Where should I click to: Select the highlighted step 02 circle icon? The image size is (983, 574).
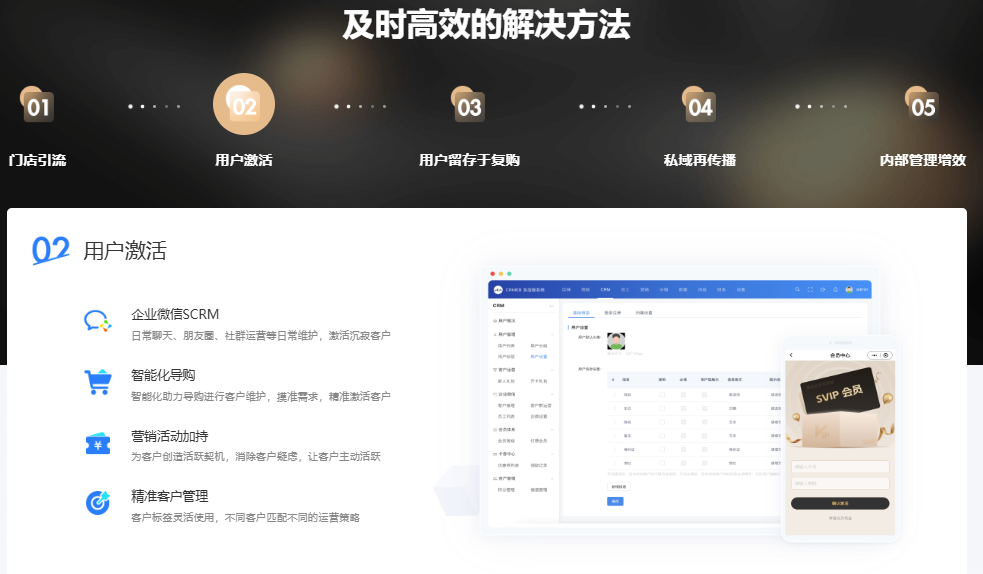(x=244, y=105)
